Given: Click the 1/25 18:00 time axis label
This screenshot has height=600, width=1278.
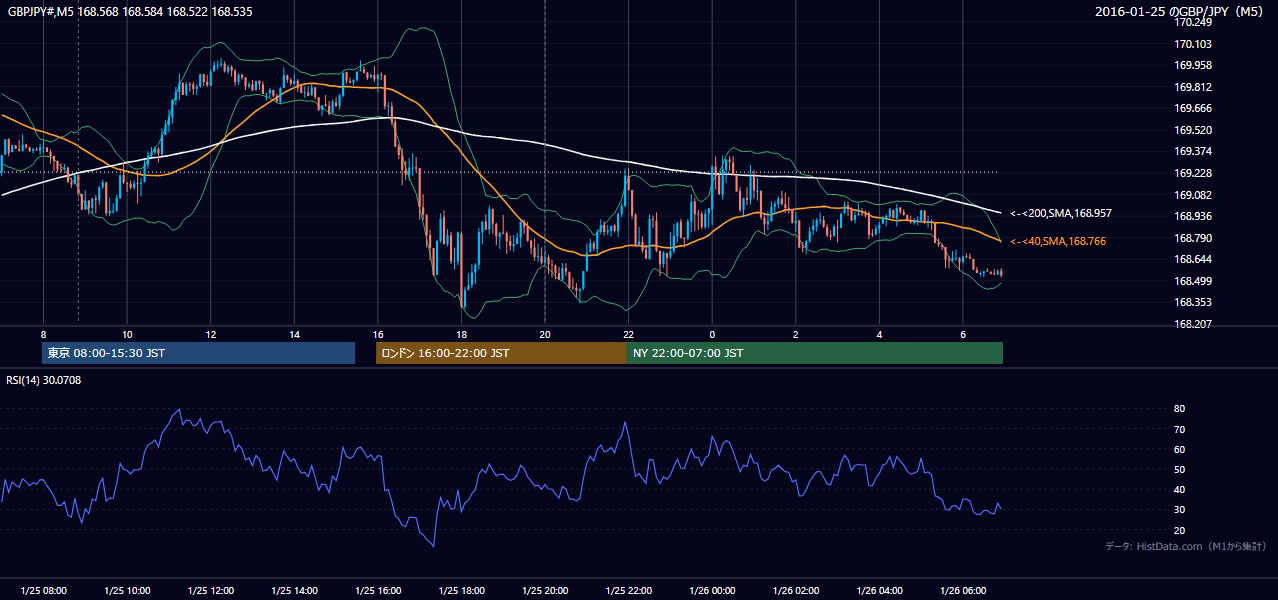Looking at the screenshot, I should click(461, 591).
